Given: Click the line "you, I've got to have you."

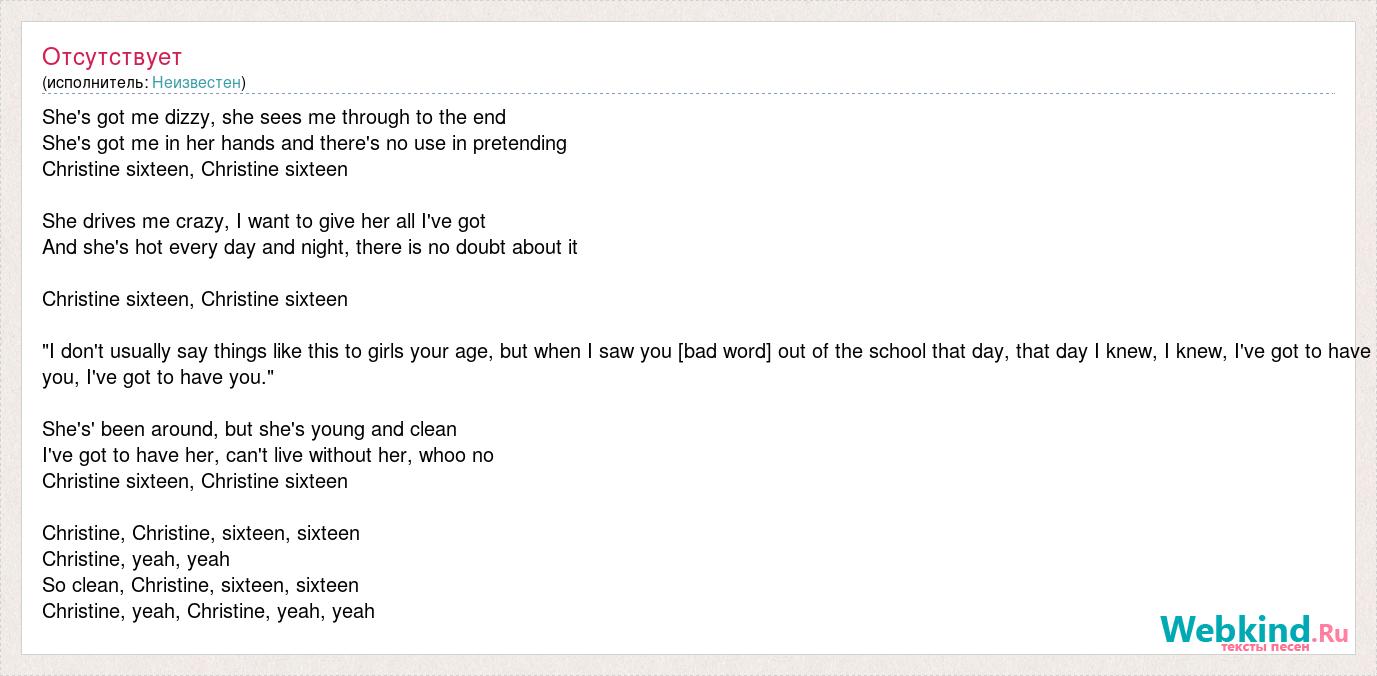Looking at the screenshot, I should click(x=158, y=377).
